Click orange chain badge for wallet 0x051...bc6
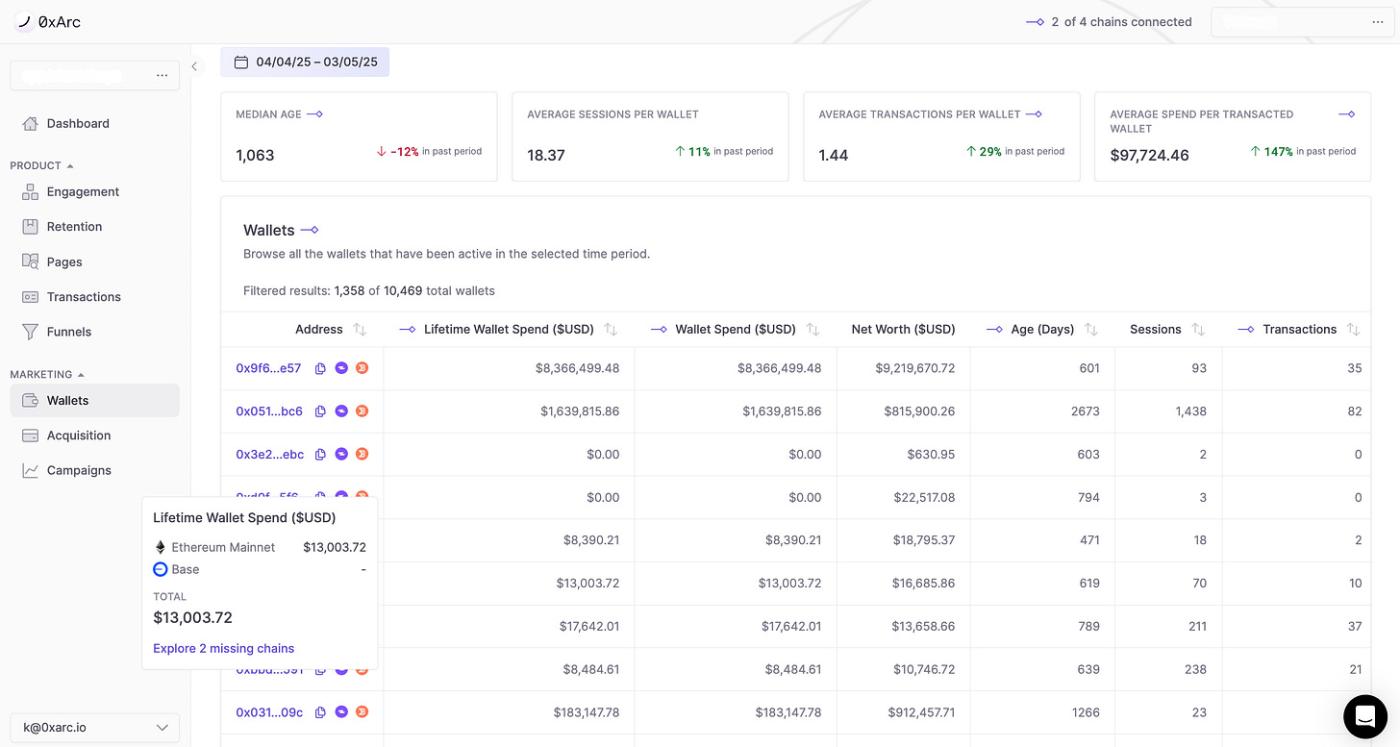The image size is (1400, 747). (x=362, y=411)
